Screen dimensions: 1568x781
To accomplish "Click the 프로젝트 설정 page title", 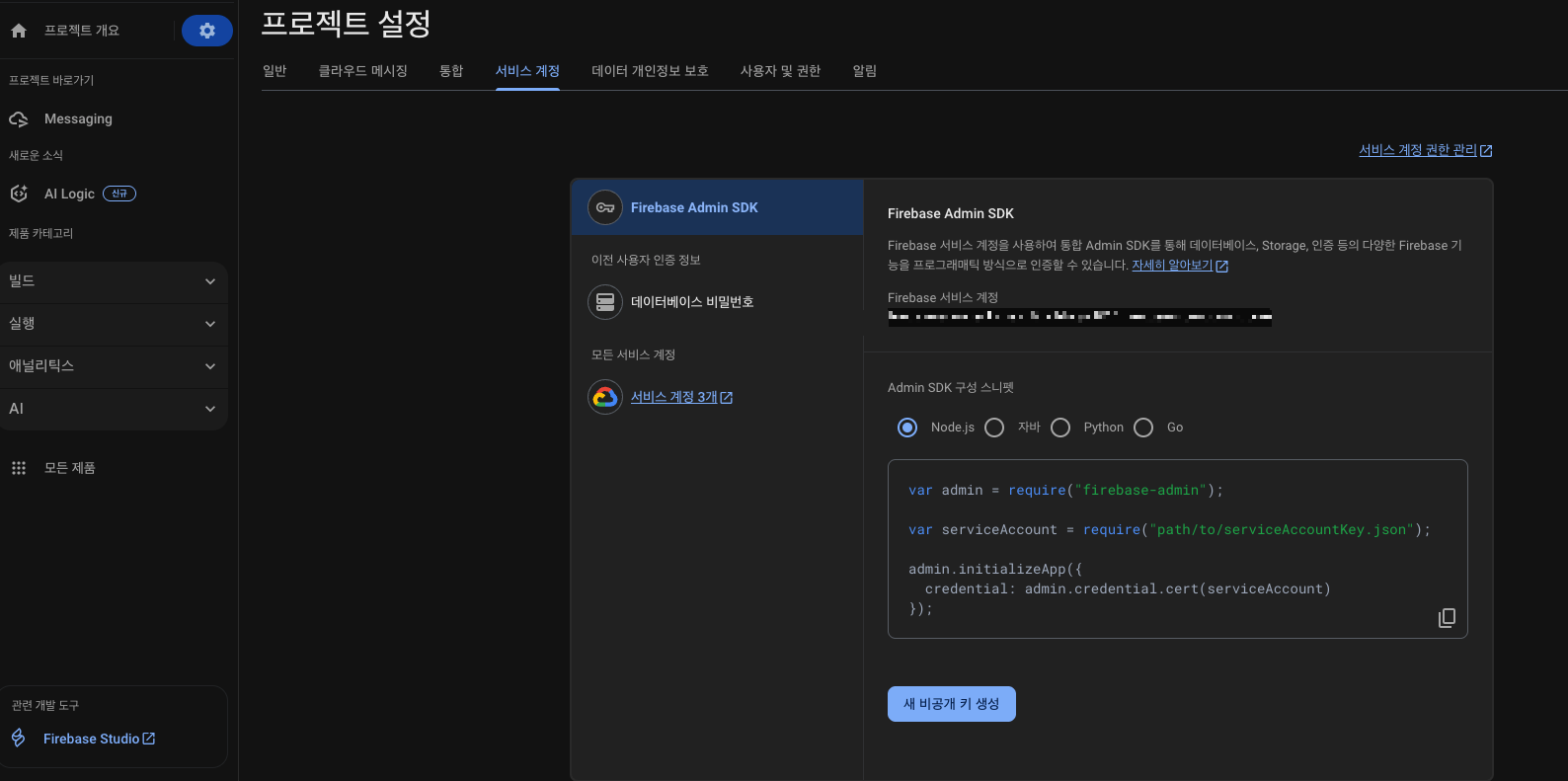I will click(346, 23).
